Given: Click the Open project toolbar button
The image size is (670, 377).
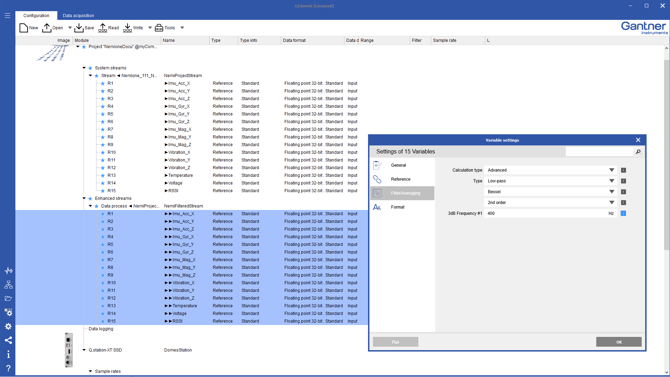Looking at the screenshot, I should tap(52, 28).
